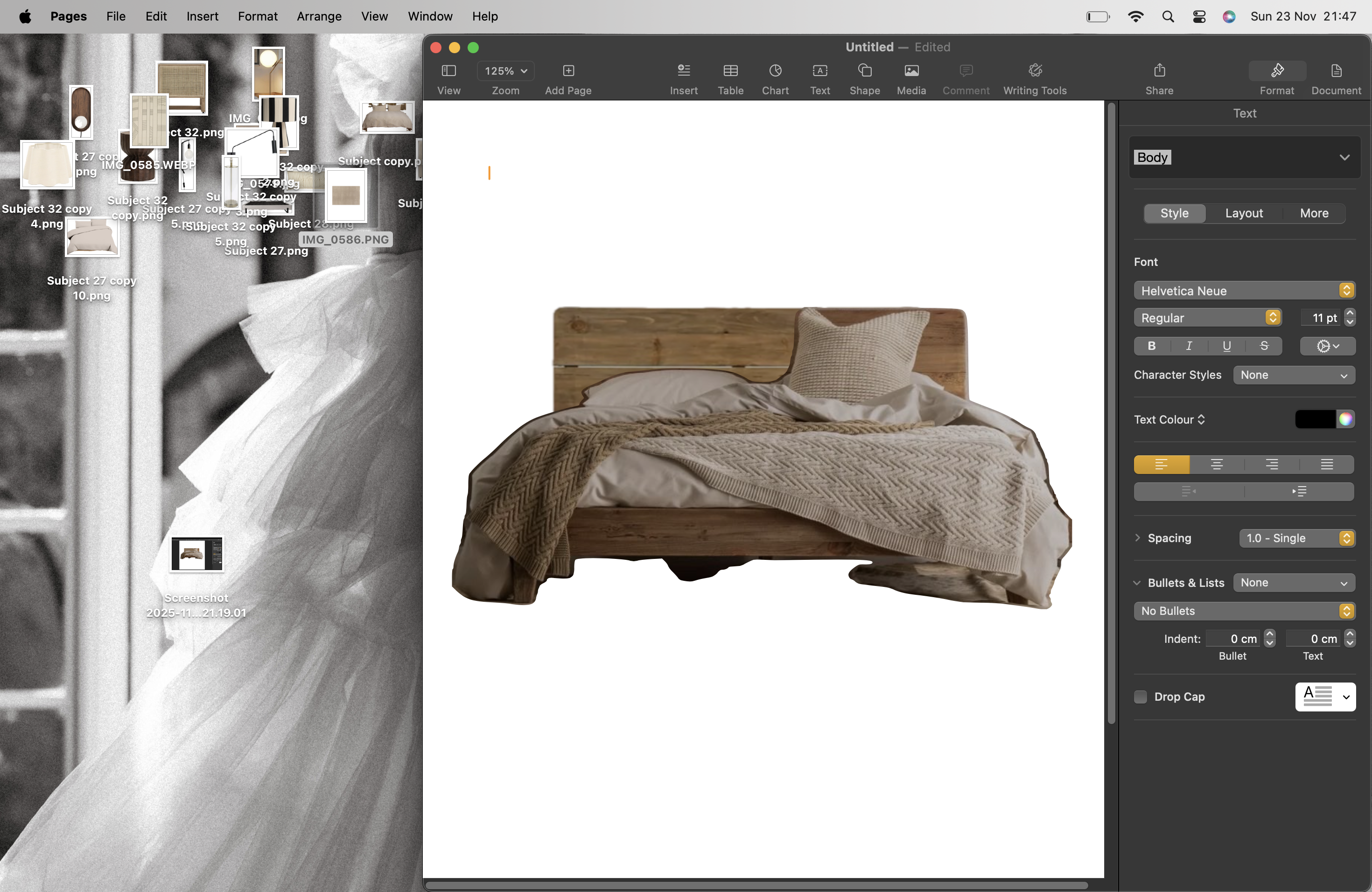The image size is (1372, 892).
Task: Click the Share toolbar icon
Action: pyautogui.click(x=1159, y=71)
